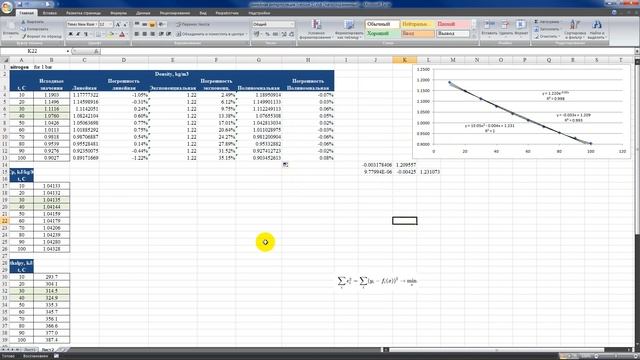Switch to the Данные ribbon tab
640x360 pixels.
[143, 13]
